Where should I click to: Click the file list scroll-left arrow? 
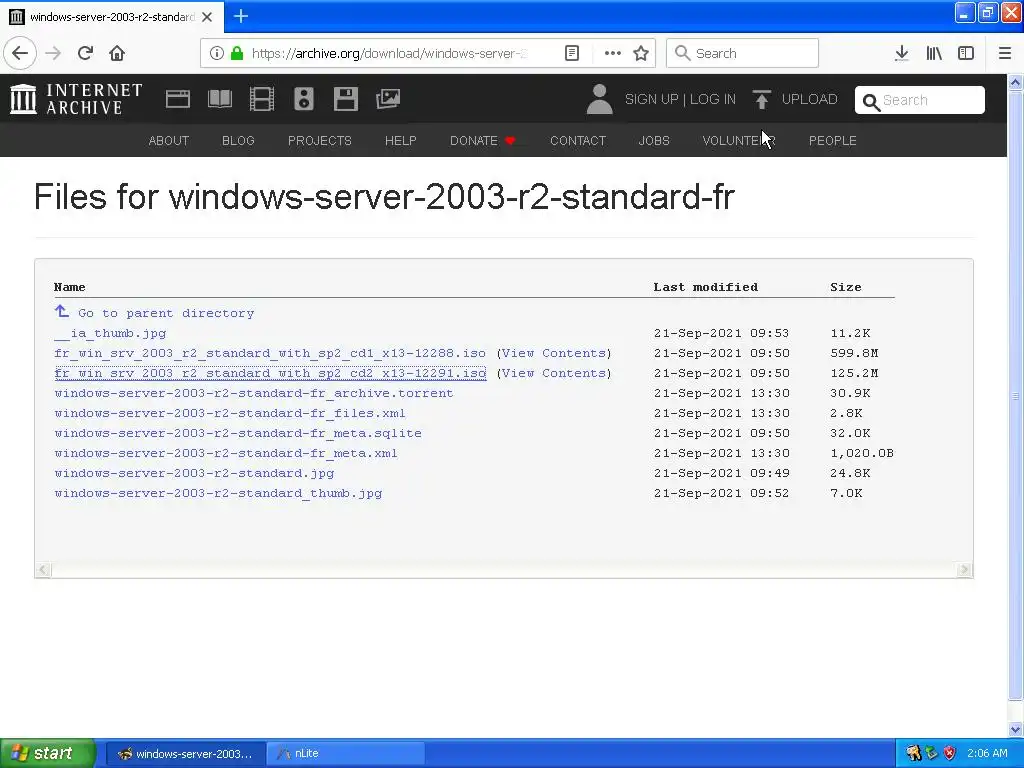[x=43, y=569]
